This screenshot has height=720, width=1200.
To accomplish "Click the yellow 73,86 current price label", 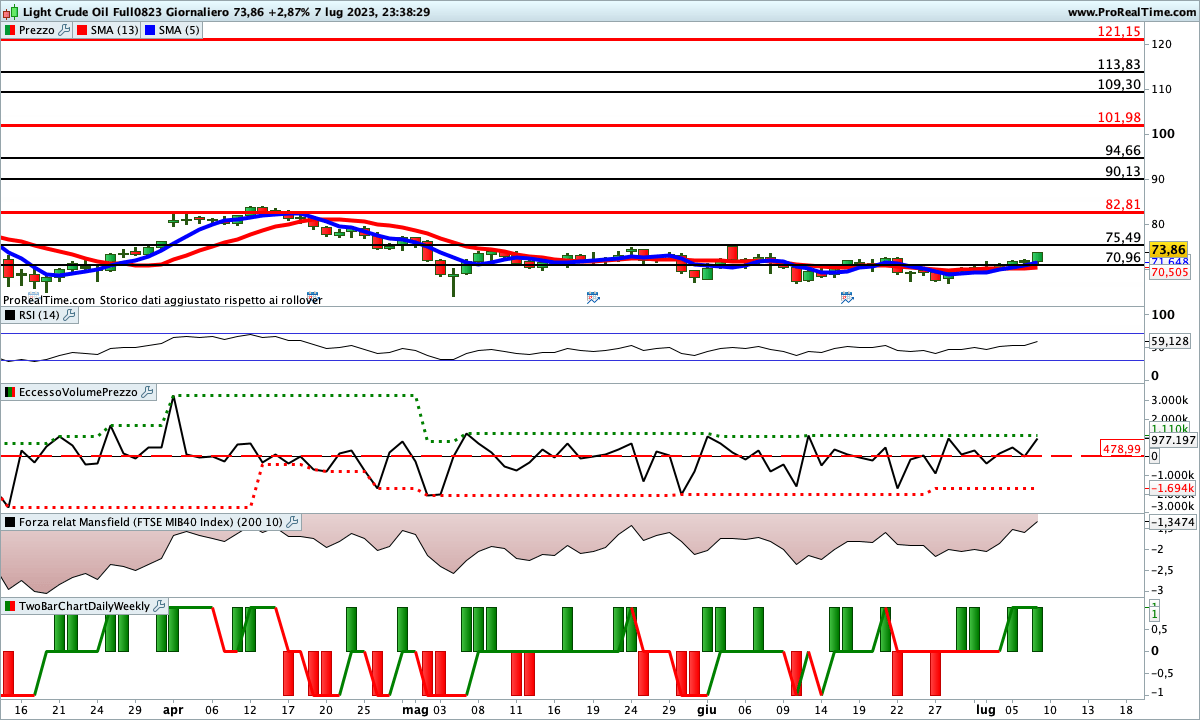I will tap(1168, 249).
